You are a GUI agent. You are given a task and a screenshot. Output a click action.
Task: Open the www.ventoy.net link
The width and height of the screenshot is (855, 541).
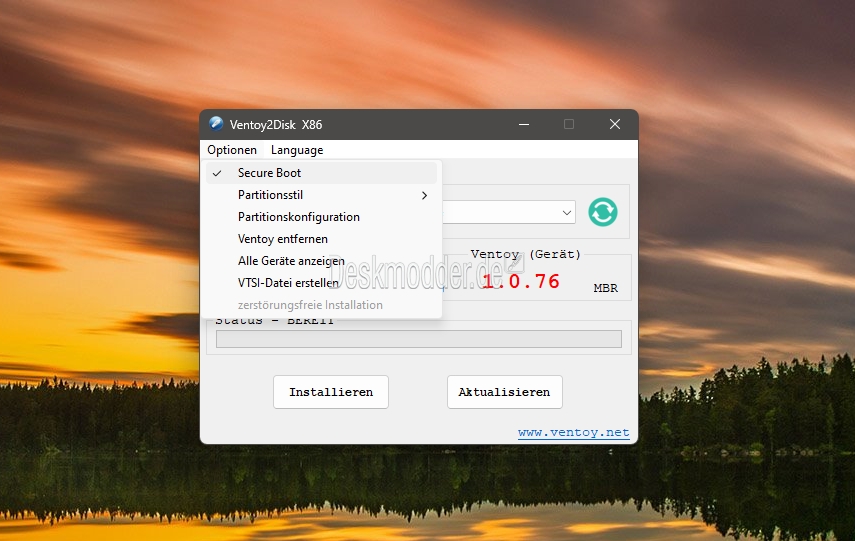[x=574, y=432]
